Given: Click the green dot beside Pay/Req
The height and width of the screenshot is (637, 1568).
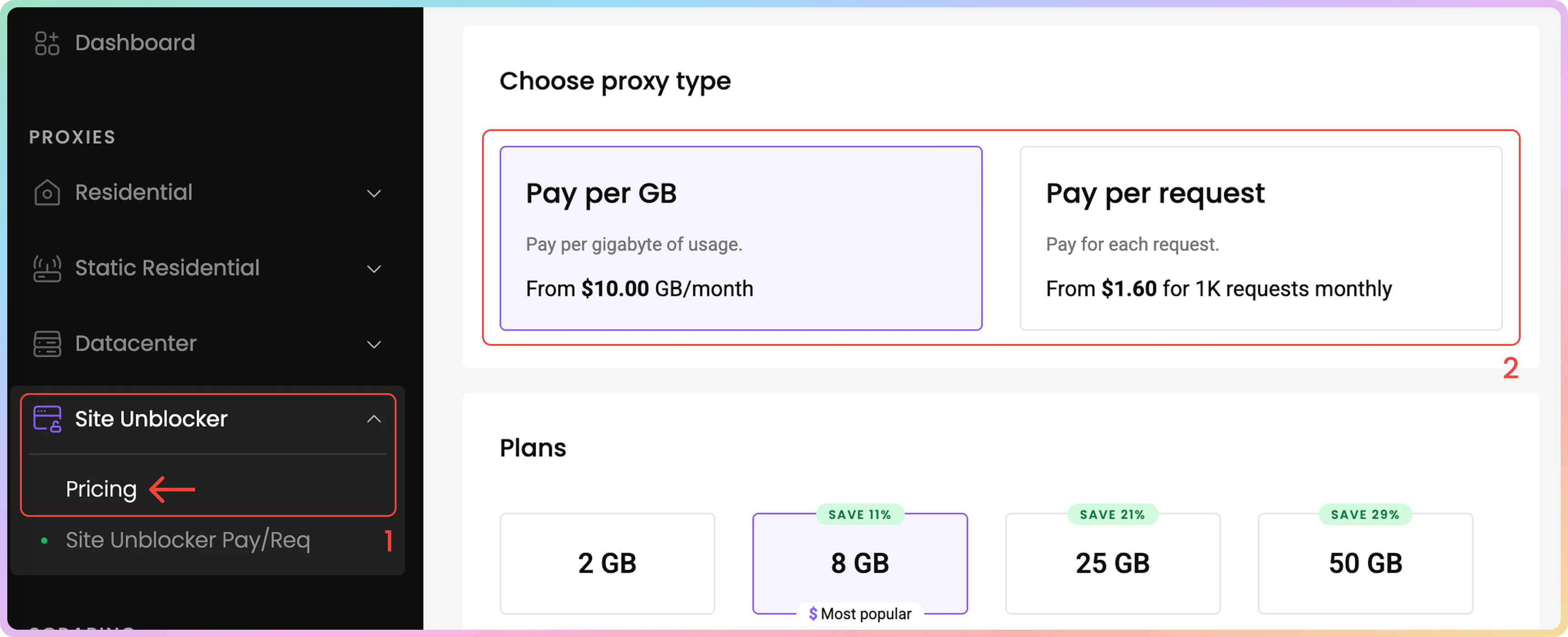Looking at the screenshot, I should (x=44, y=540).
